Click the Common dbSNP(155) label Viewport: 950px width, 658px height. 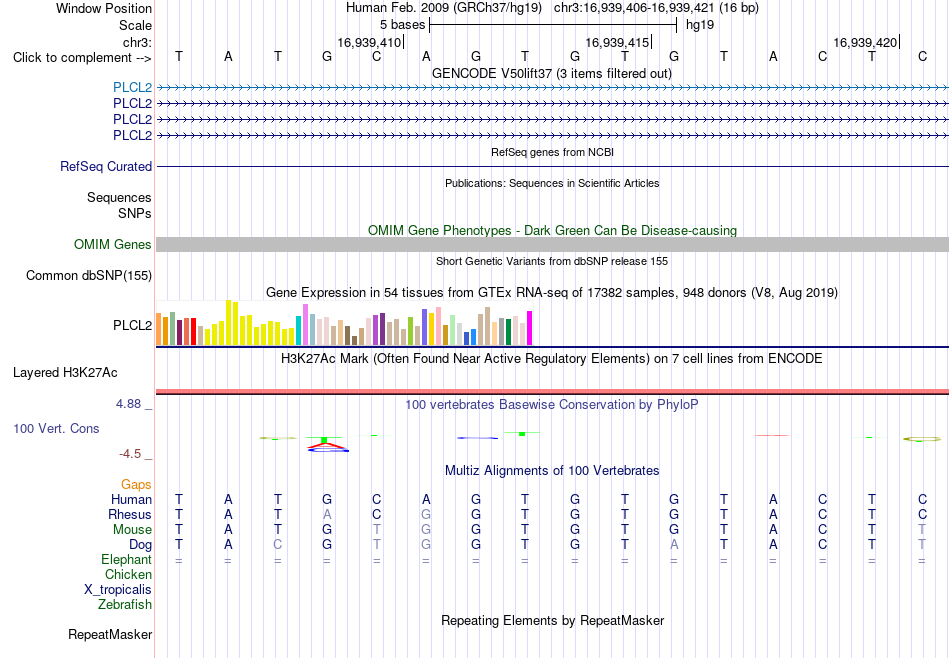tap(88, 276)
